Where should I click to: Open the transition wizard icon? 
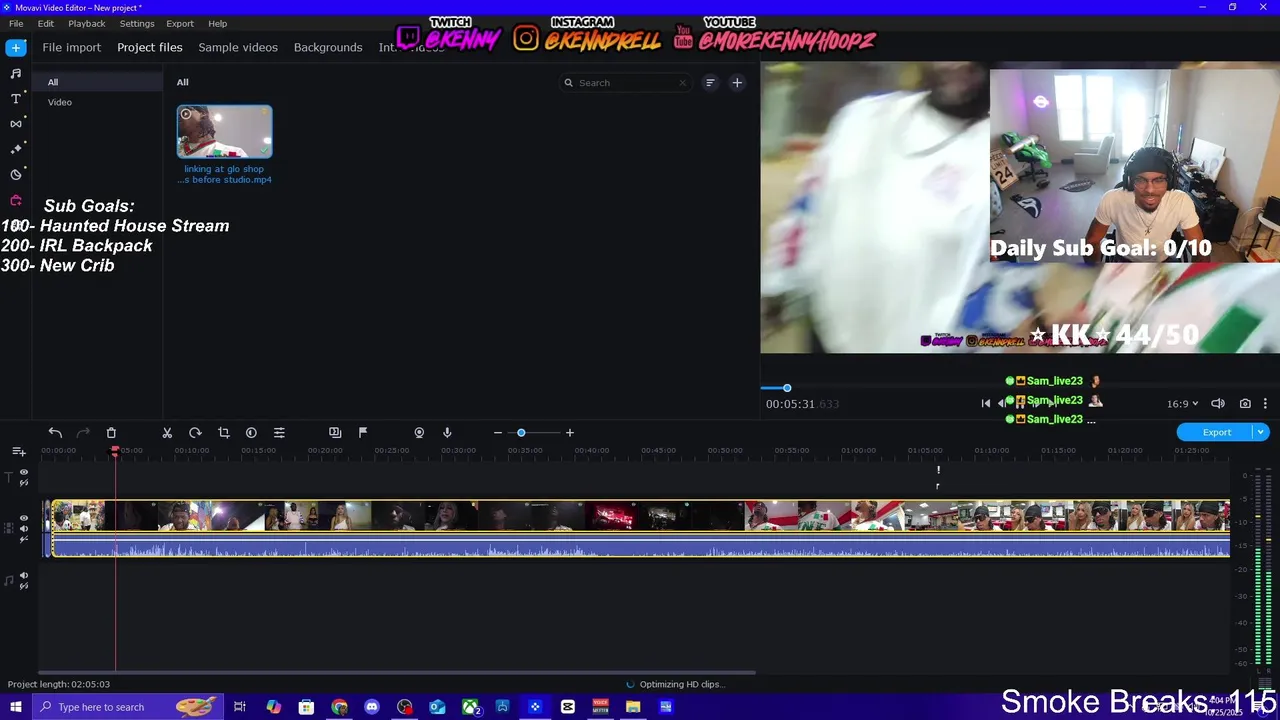[335, 432]
